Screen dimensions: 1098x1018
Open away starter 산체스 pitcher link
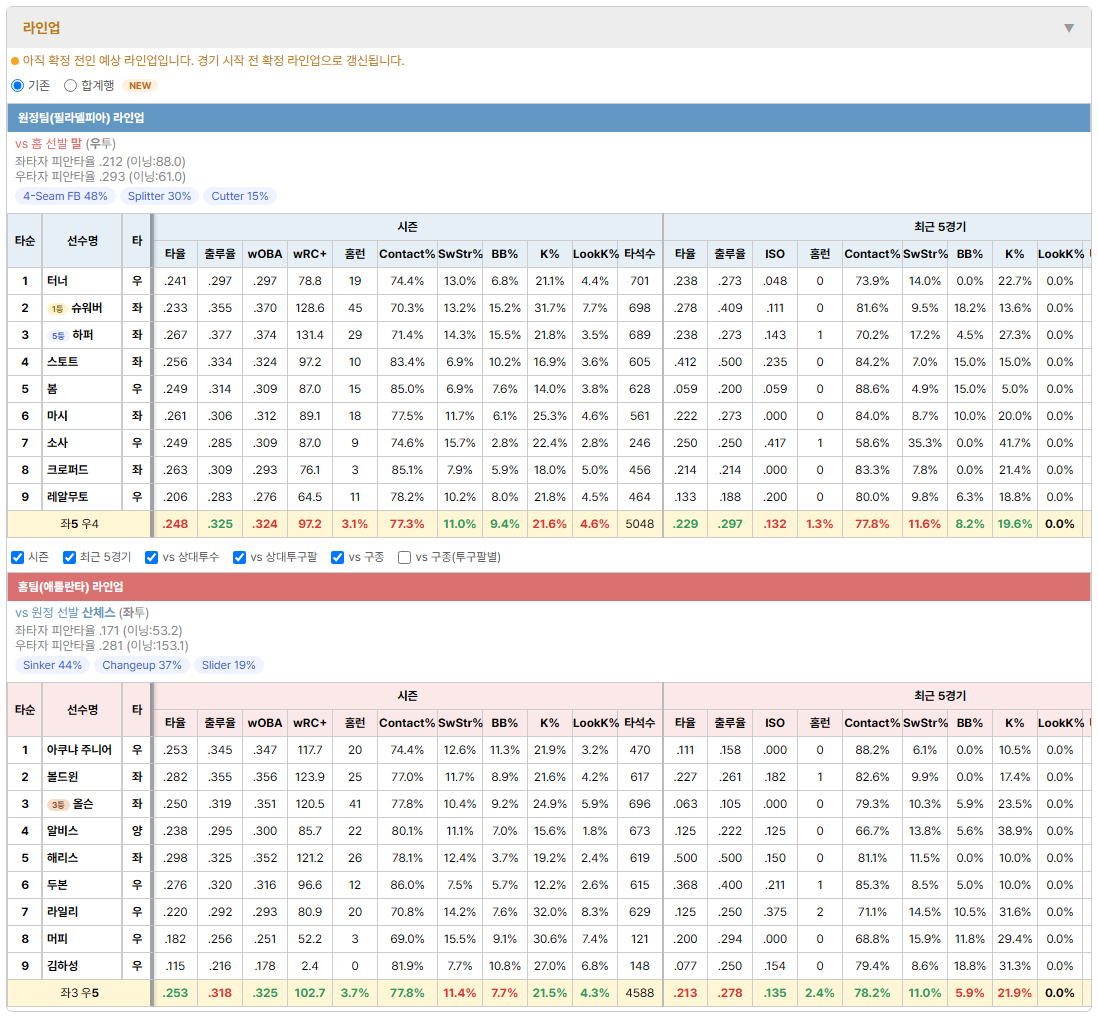(99, 613)
